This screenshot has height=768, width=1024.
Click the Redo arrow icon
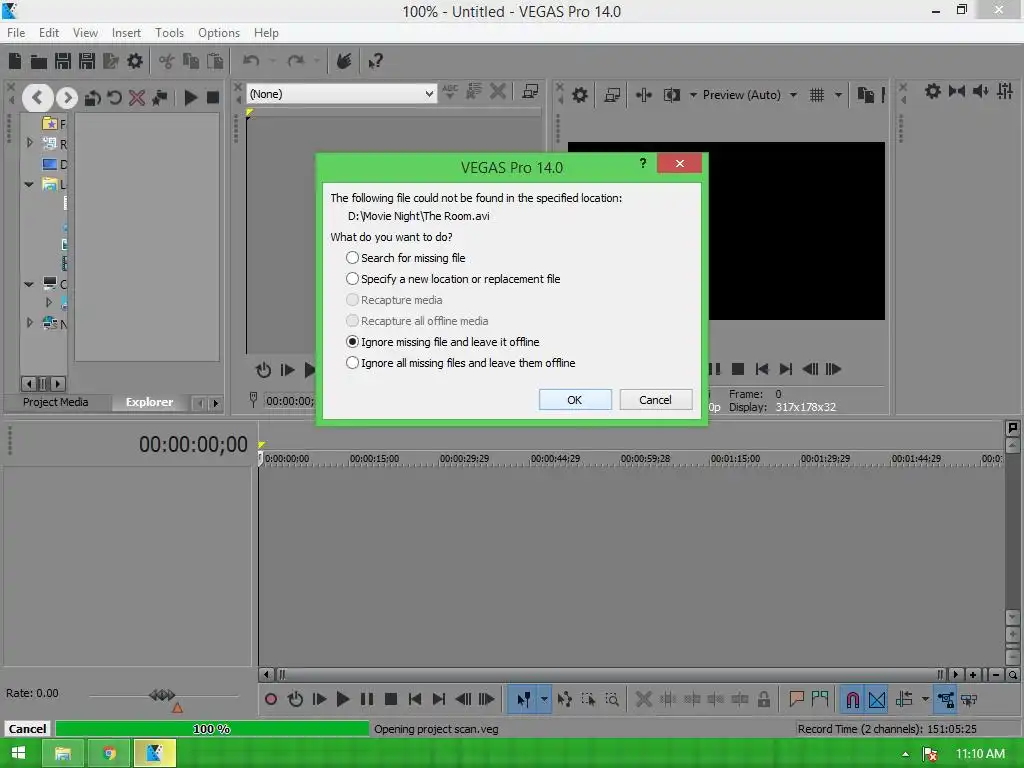[x=296, y=61]
